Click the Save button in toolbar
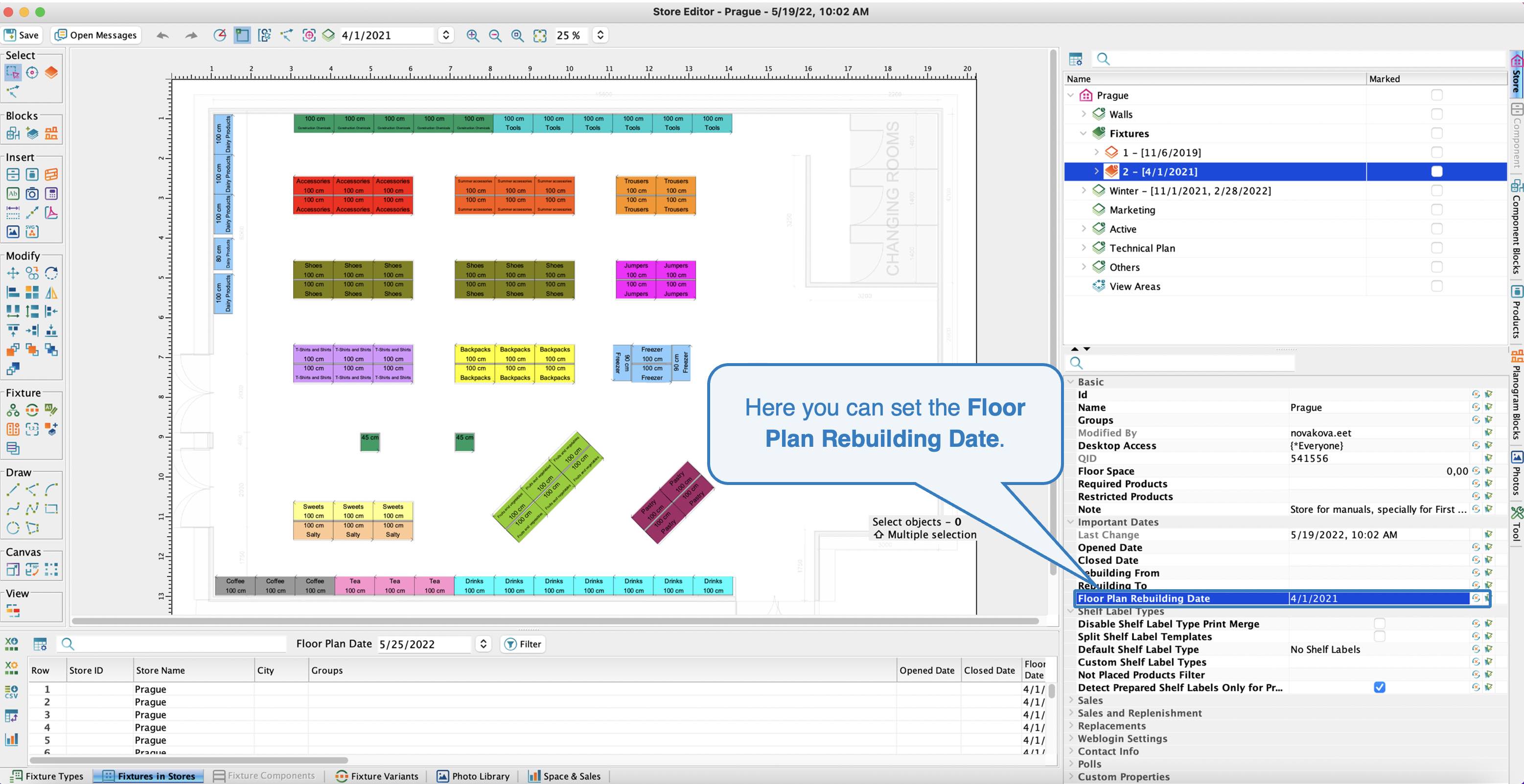Screen dimensions: 1524x784 tap(22, 35)
